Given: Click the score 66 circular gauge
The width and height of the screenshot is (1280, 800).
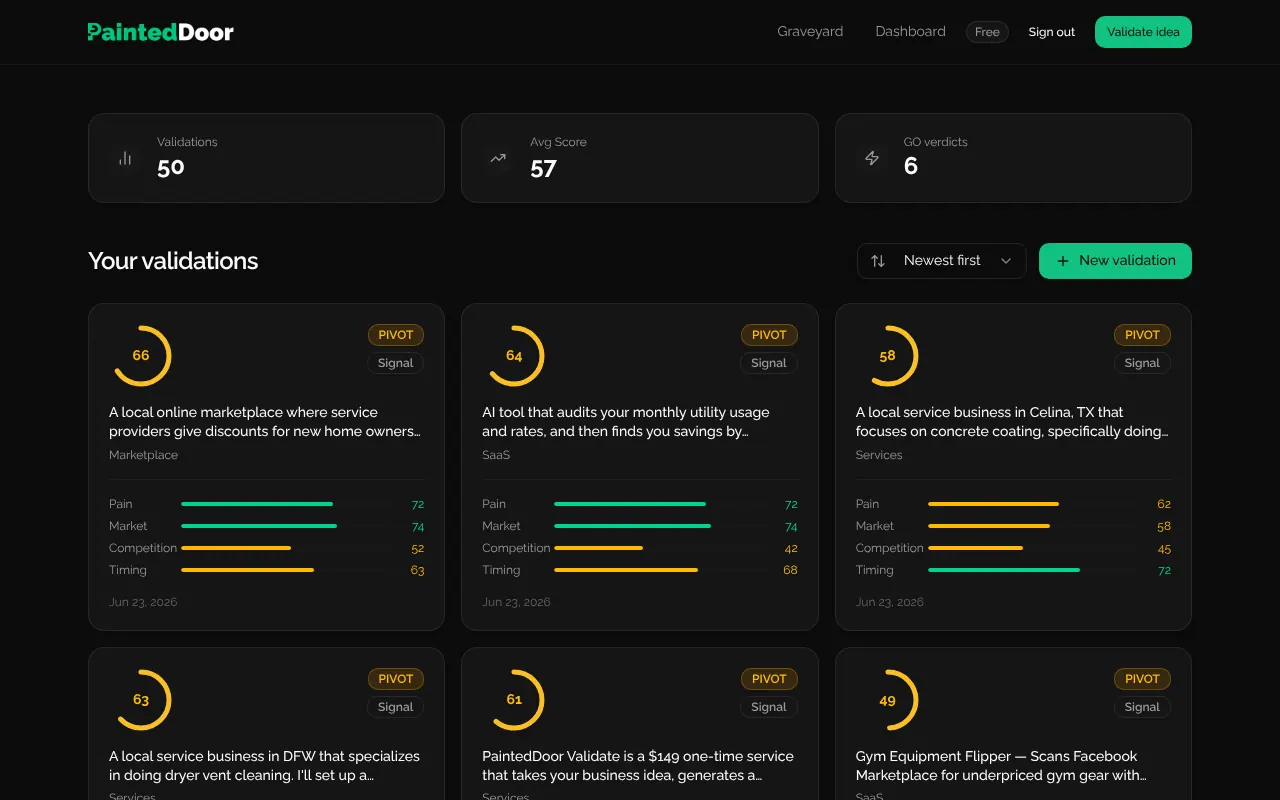Looking at the screenshot, I should point(141,355).
